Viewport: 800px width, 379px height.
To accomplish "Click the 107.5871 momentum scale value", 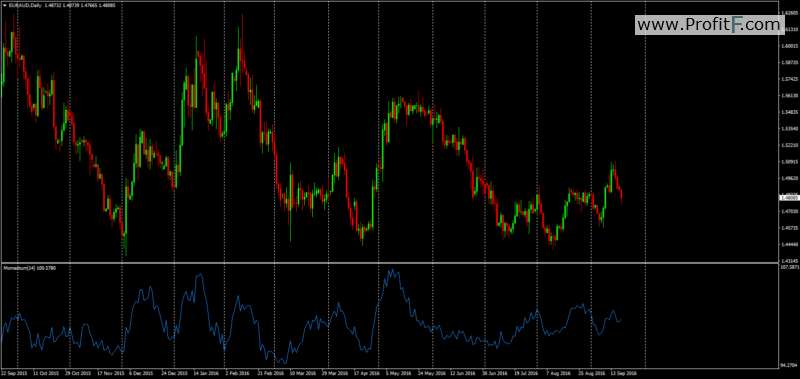I will [x=790, y=266].
